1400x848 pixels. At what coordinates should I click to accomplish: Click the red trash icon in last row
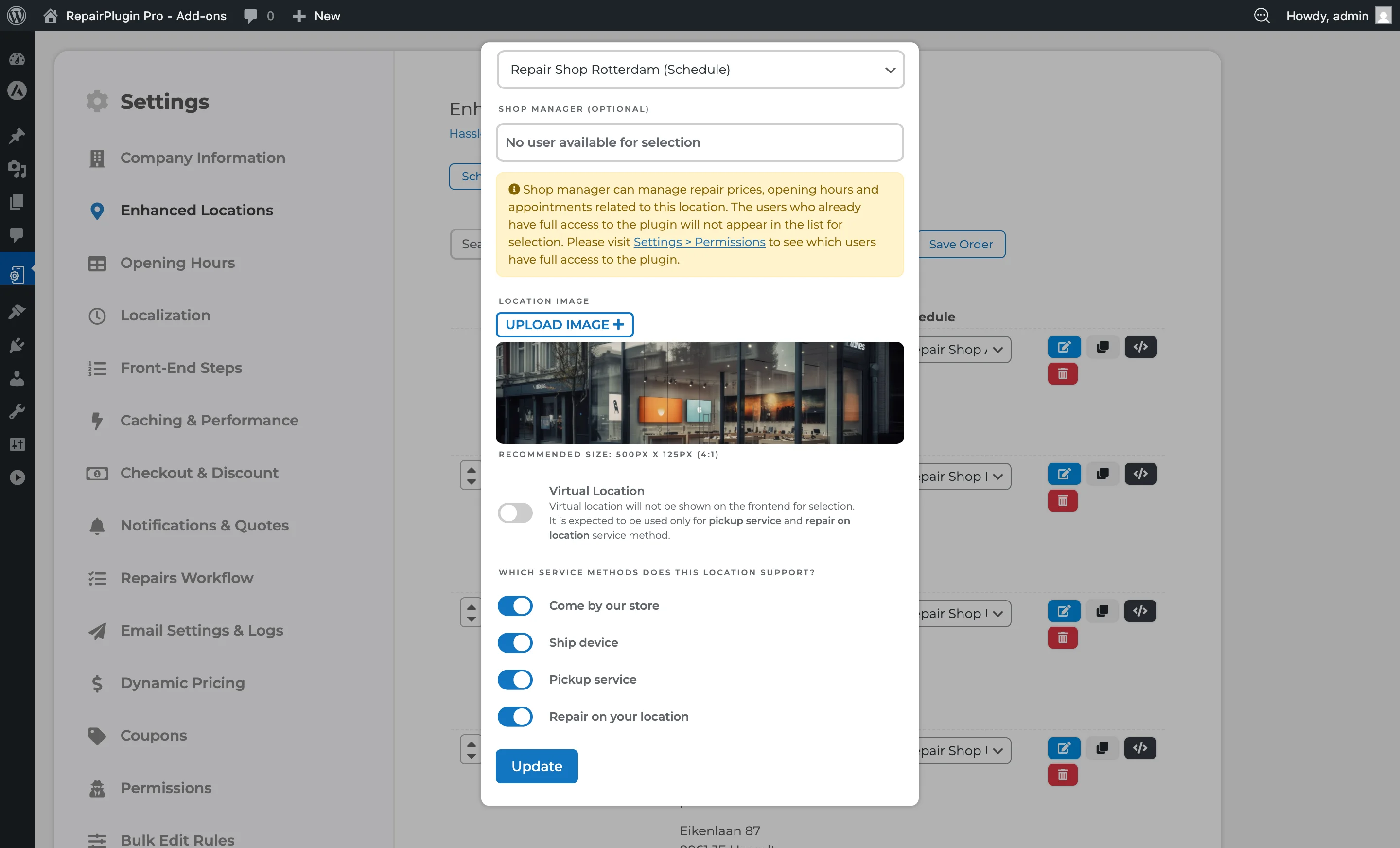[x=1063, y=775]
